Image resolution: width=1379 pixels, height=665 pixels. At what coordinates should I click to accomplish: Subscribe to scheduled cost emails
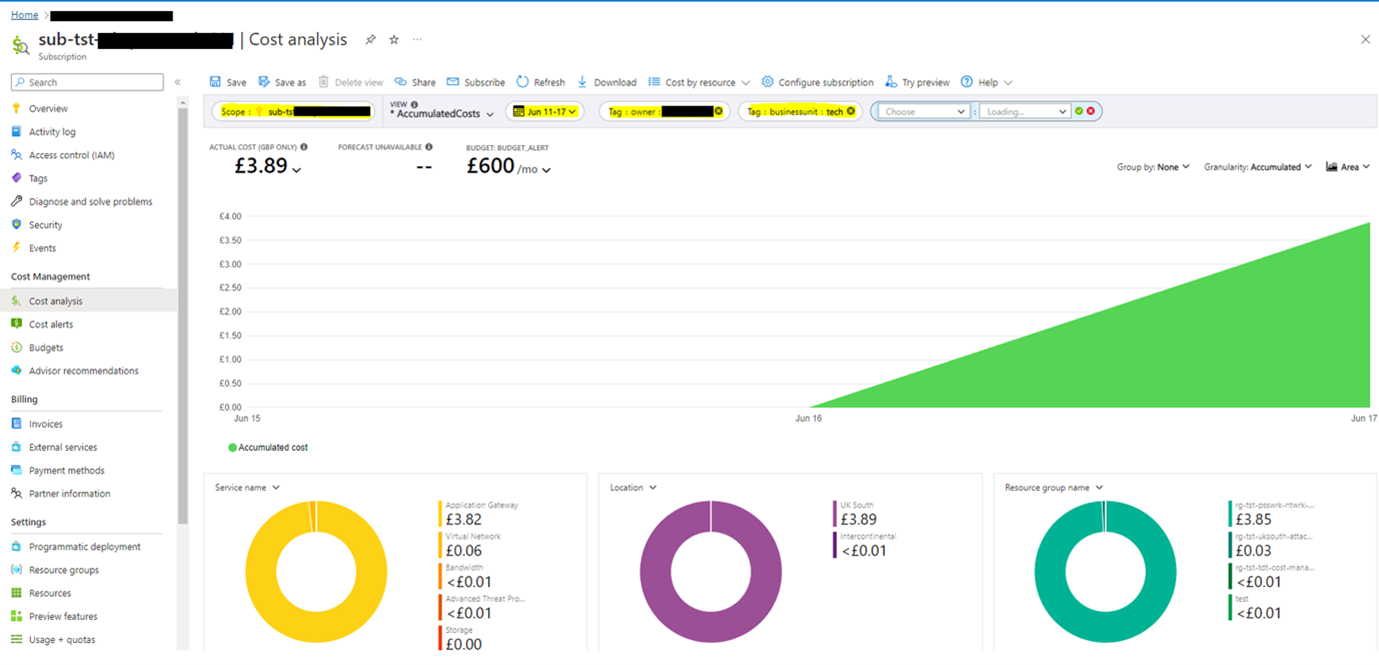tap(476, 82)
